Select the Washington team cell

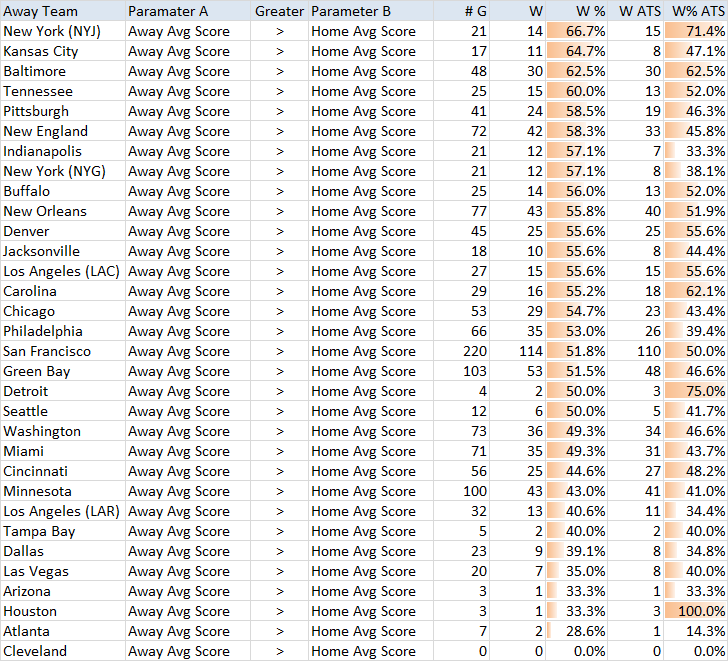tap(63, 430)
